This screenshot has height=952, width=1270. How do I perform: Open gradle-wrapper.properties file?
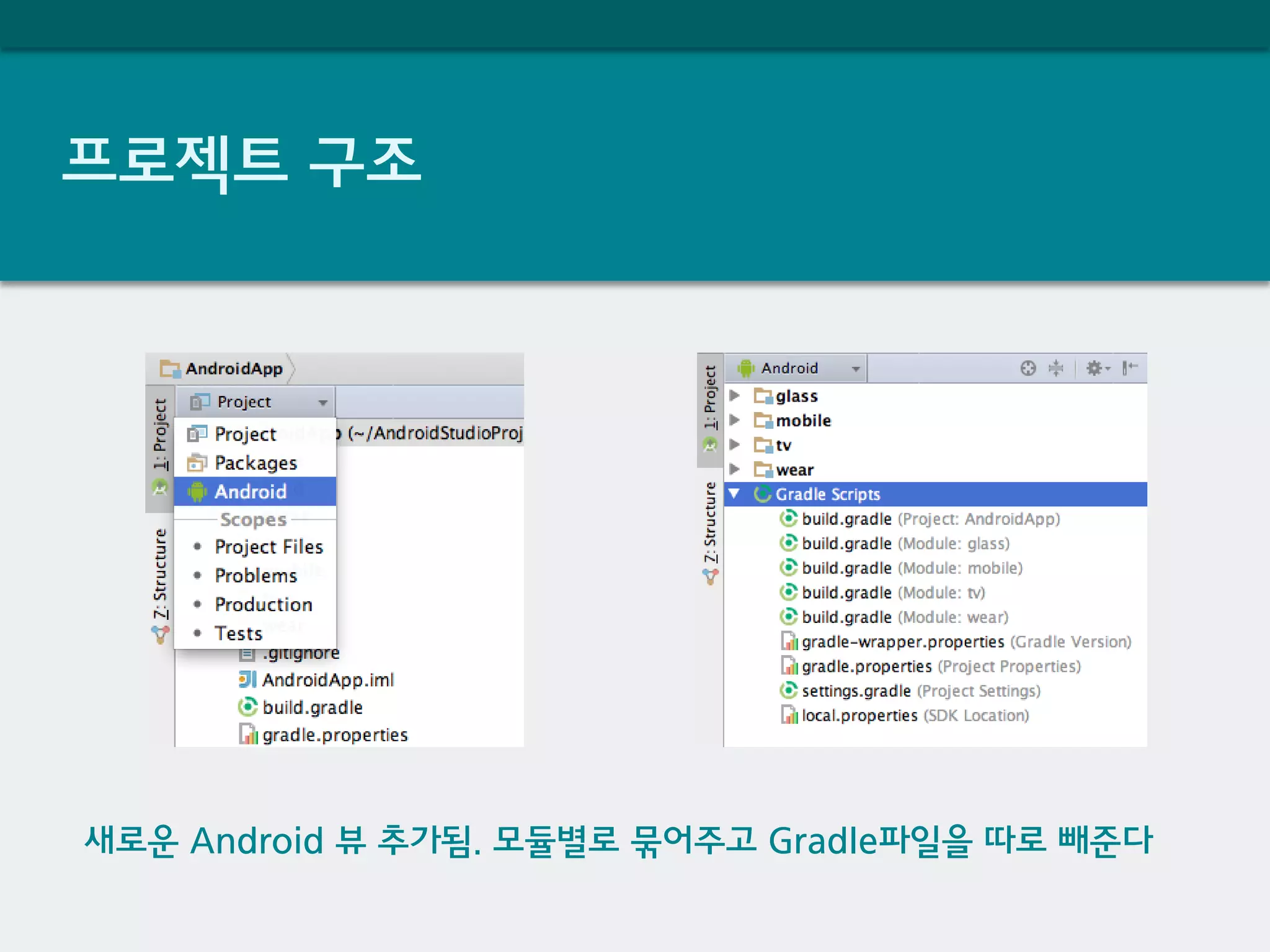point(956,641)
